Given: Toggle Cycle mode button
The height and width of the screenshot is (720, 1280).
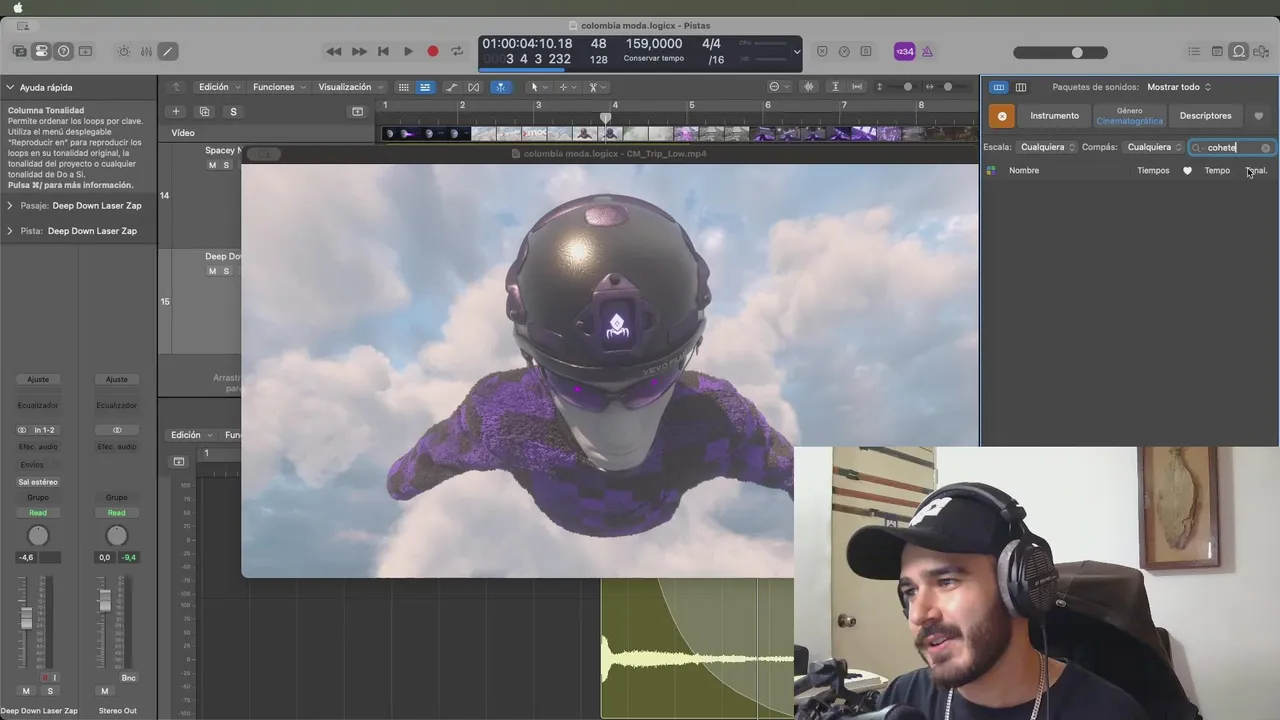Looking at the screenshot, I should pyautogui.click(x=457, y=51).
